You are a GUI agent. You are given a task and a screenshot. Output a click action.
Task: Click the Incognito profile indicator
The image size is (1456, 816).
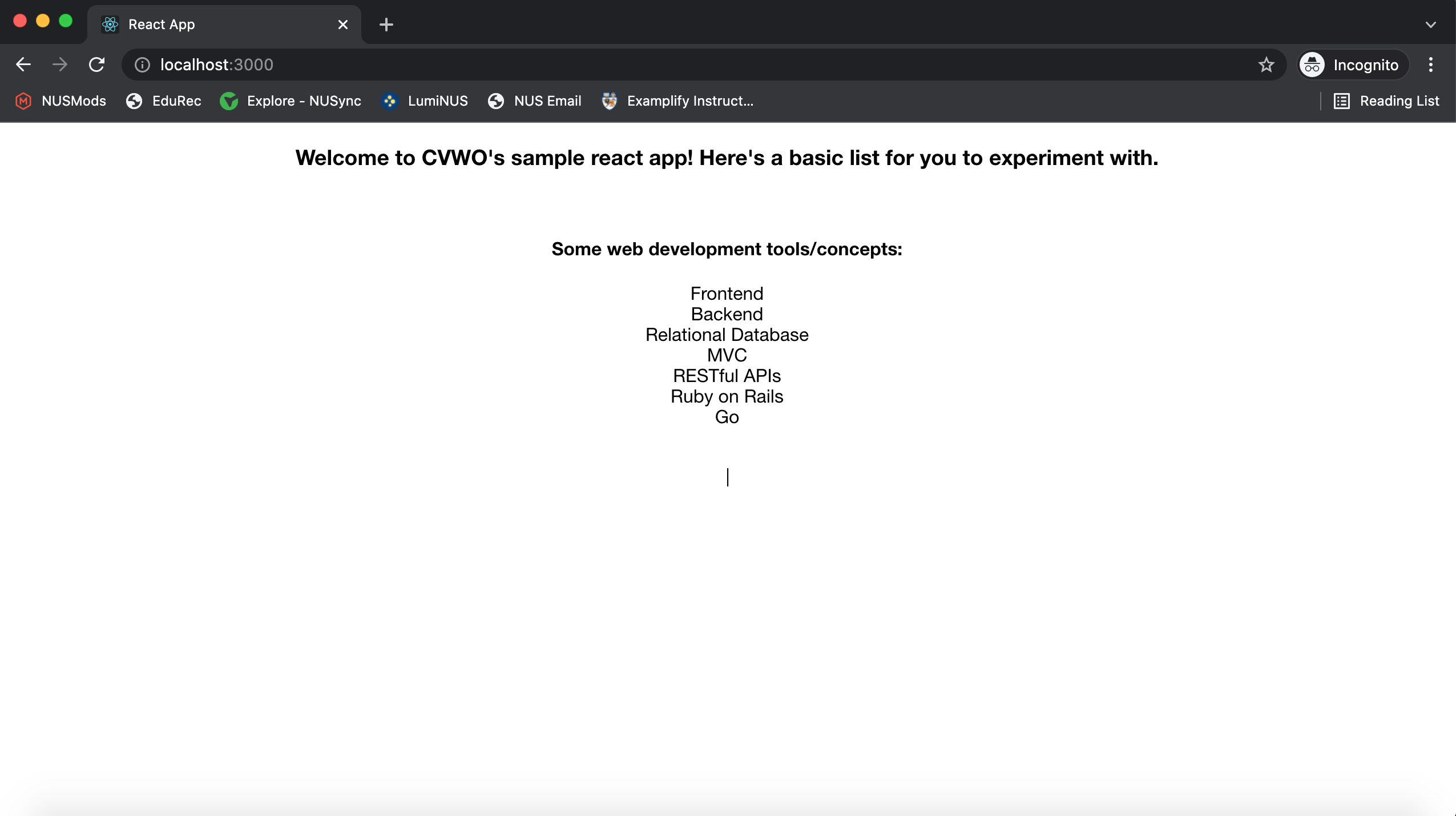[x=1350, y=65]
